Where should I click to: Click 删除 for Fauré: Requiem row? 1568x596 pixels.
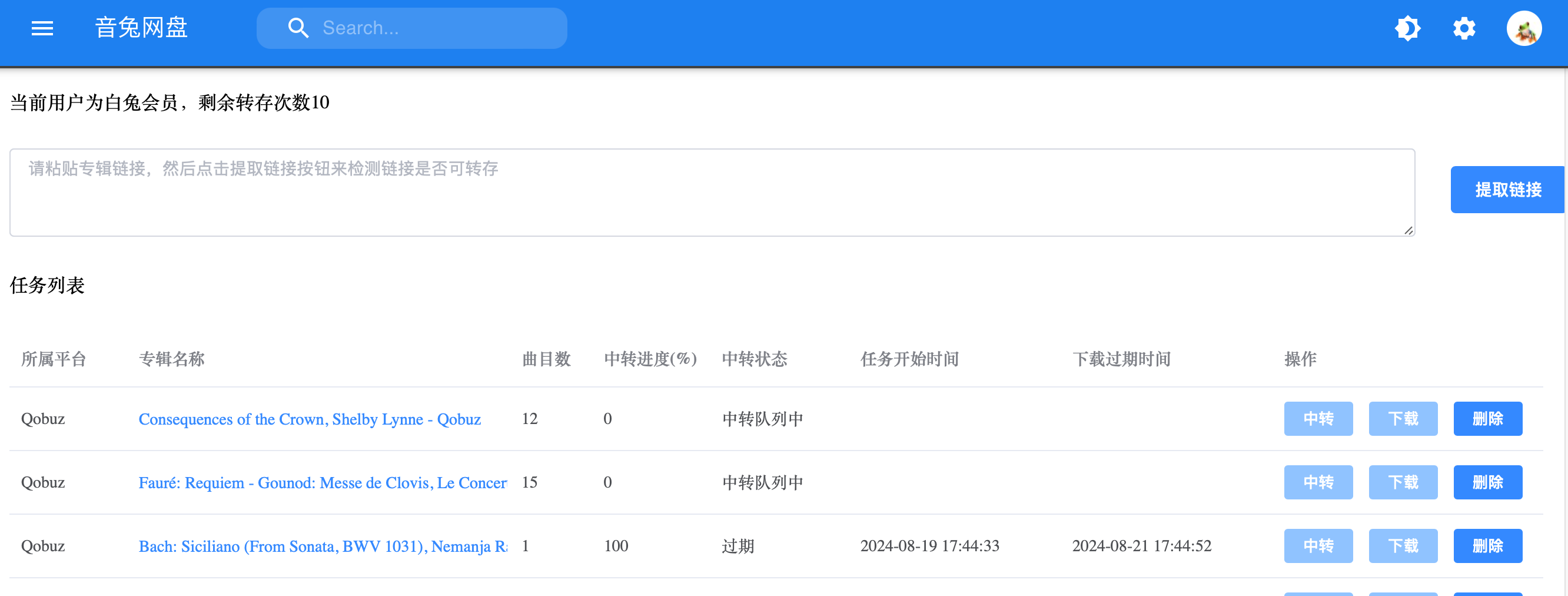pos(1487,482)
